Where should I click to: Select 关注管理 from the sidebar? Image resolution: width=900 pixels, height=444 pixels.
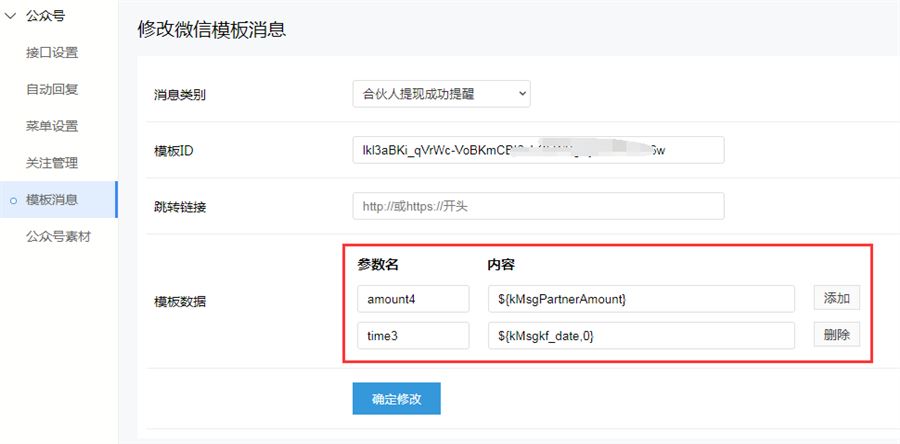tap(52, 163)
